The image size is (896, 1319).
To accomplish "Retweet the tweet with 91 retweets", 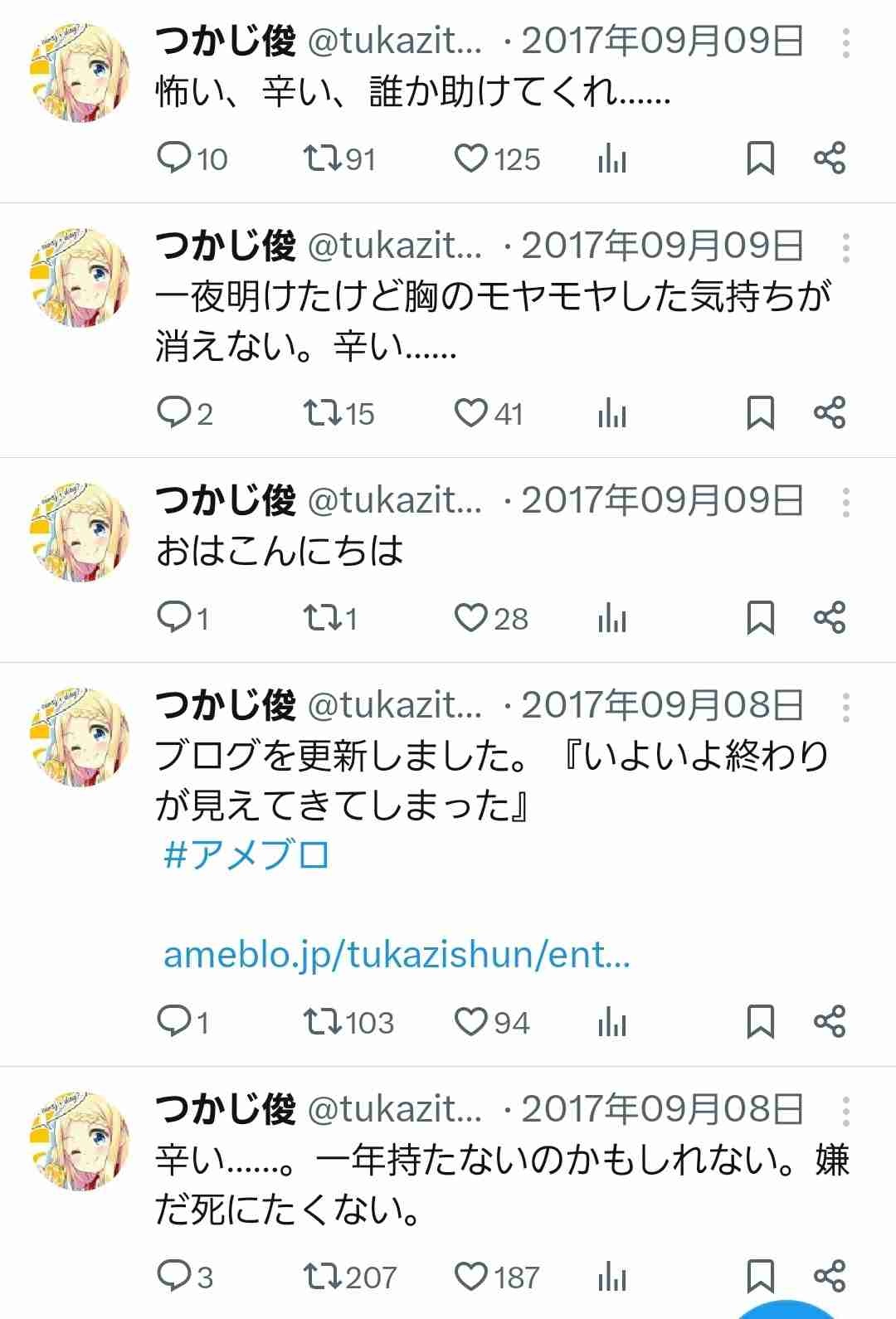I will [x=338, y=158].
